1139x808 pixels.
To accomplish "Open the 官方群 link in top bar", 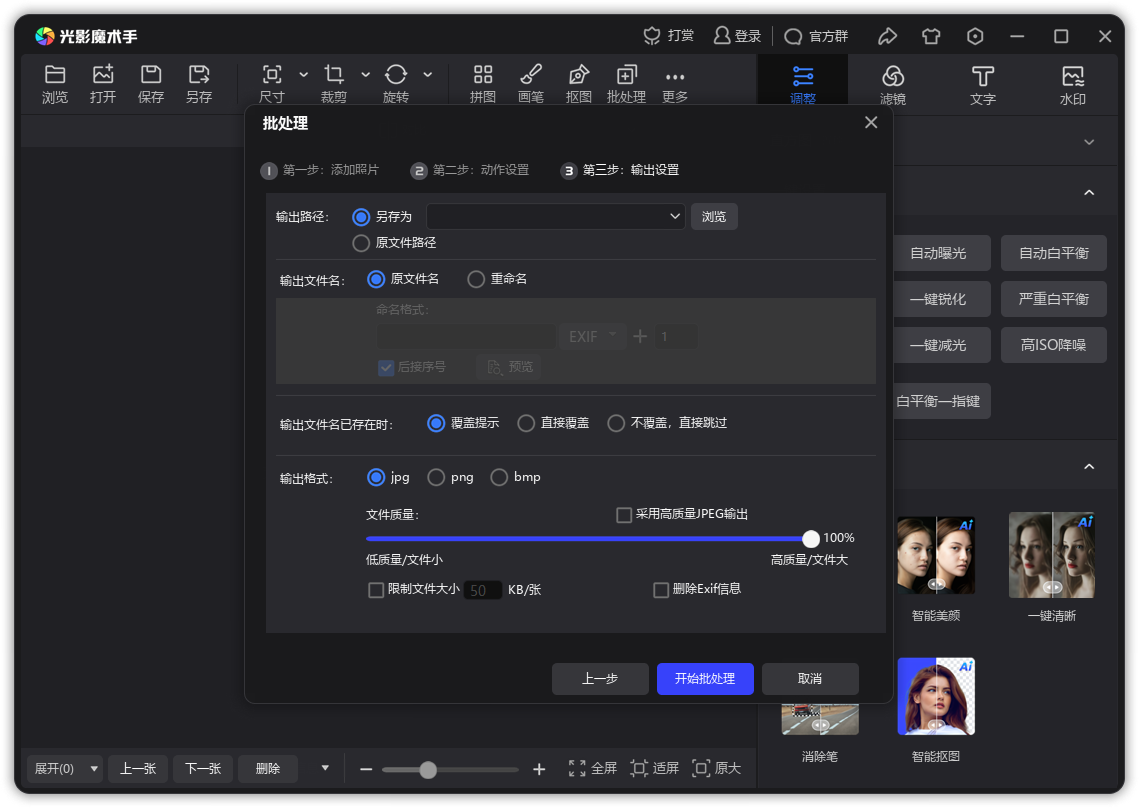I will 817,36.
